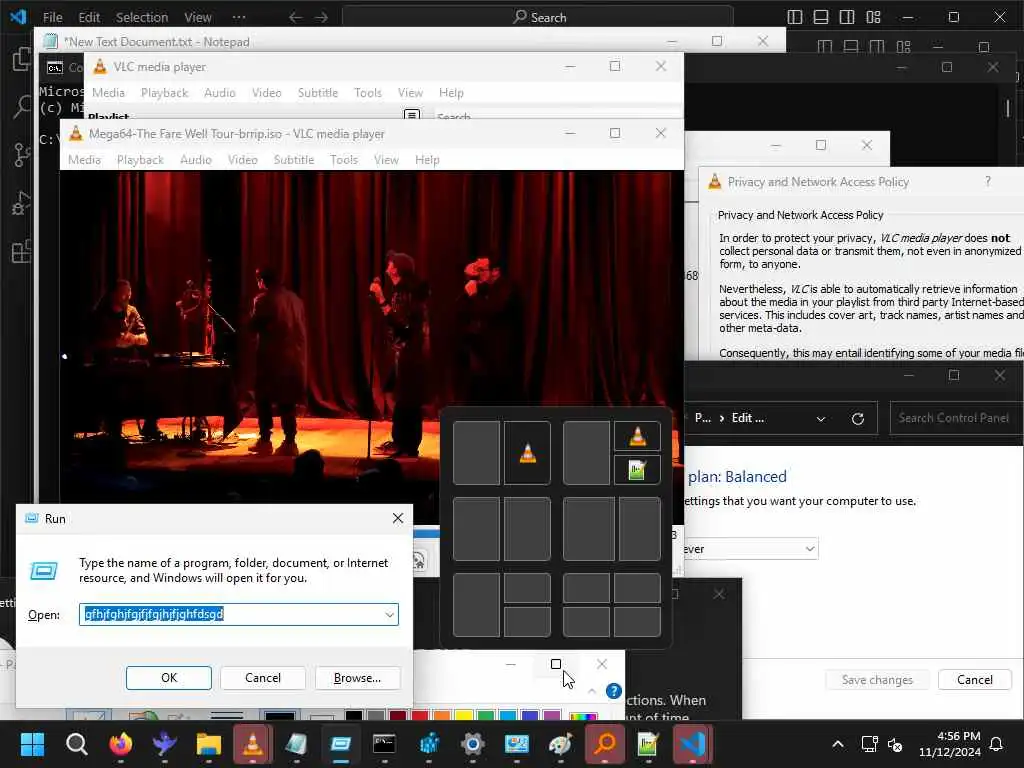Close the Run dialog
1024x768 pixels.
(x=398, y=519)
